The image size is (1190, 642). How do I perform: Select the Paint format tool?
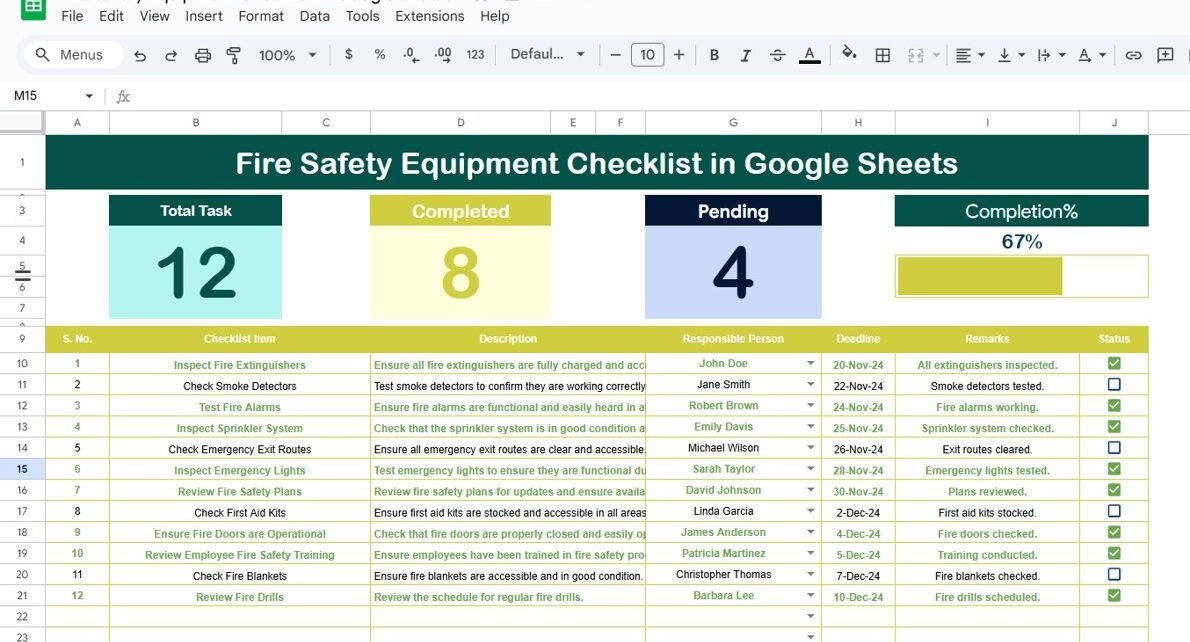click(233, 55)
